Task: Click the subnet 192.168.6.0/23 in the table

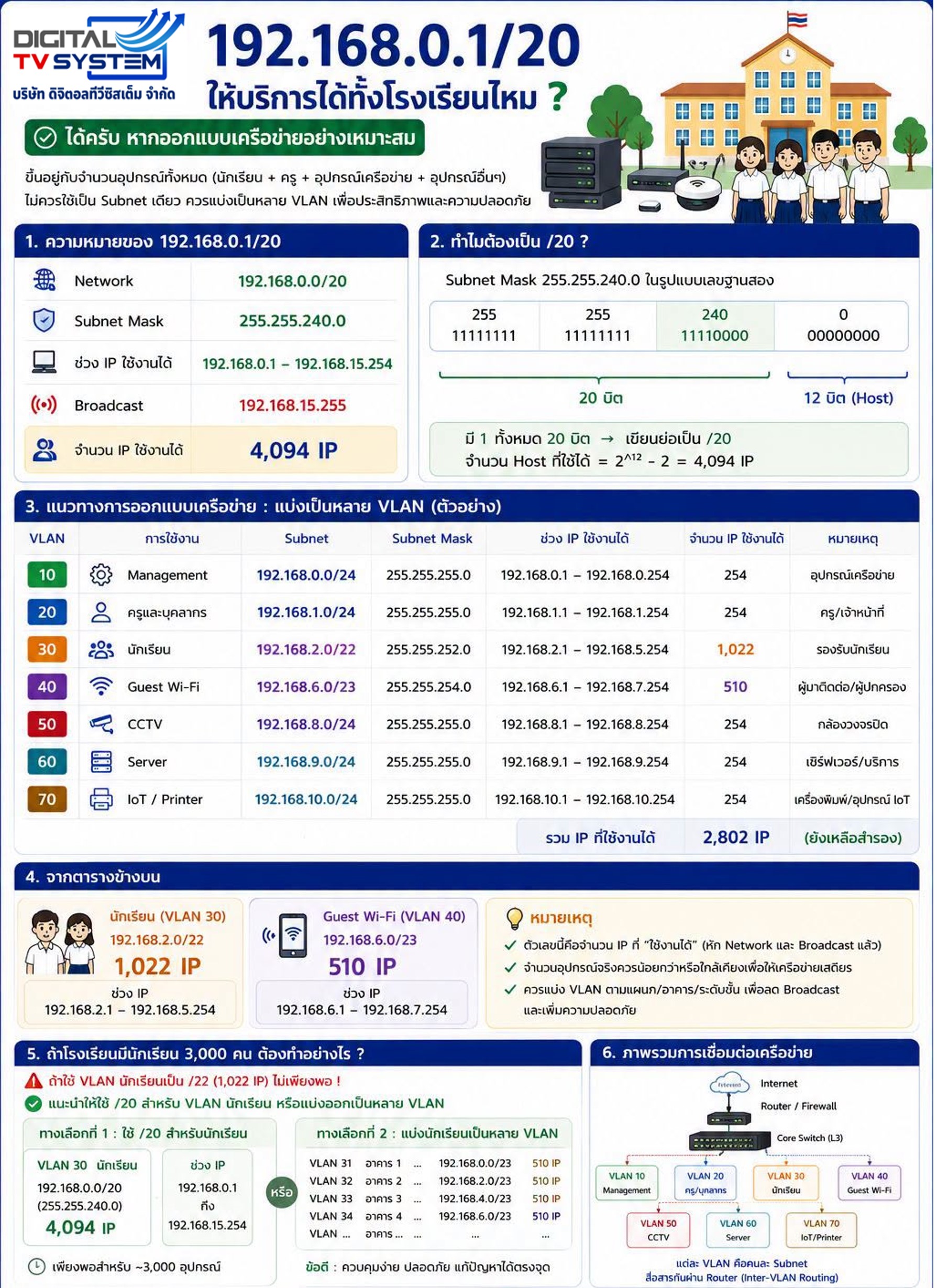Action: tap(306, 687)
